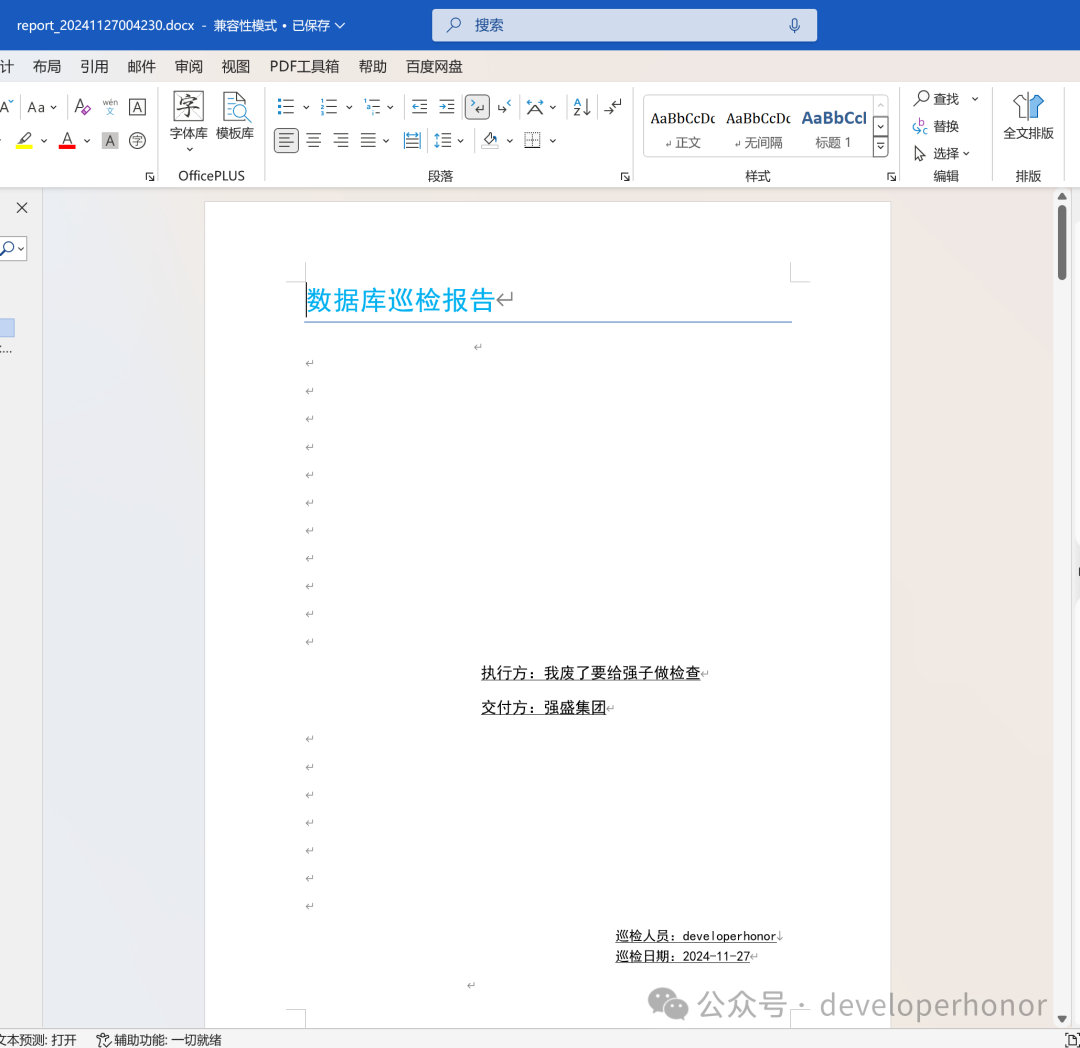This screenshot has height=1048, width=1080.
Task: Switch to the 审阅 tab
Action: click(x=189, y=67)
